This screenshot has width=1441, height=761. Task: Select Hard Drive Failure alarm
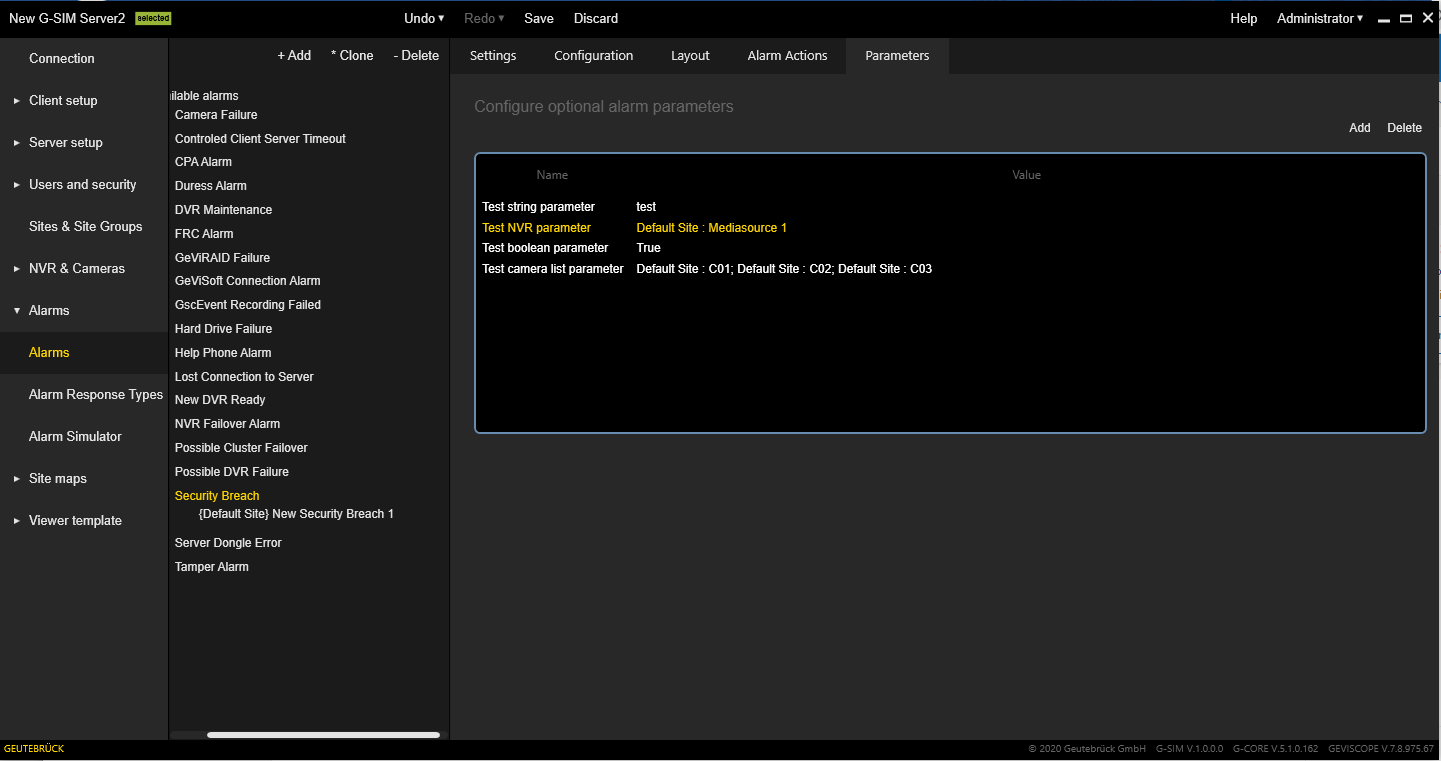[x=223, y=329]
